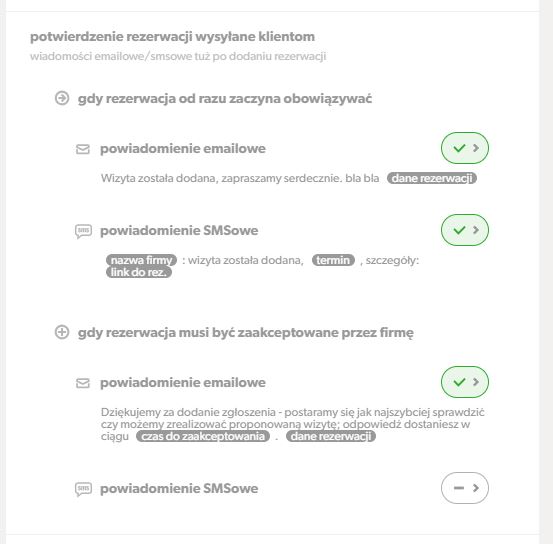This screenshot has height=544, width=553.
Task: Toggle green check of first SMS notification
Action: tap(459, 230)
